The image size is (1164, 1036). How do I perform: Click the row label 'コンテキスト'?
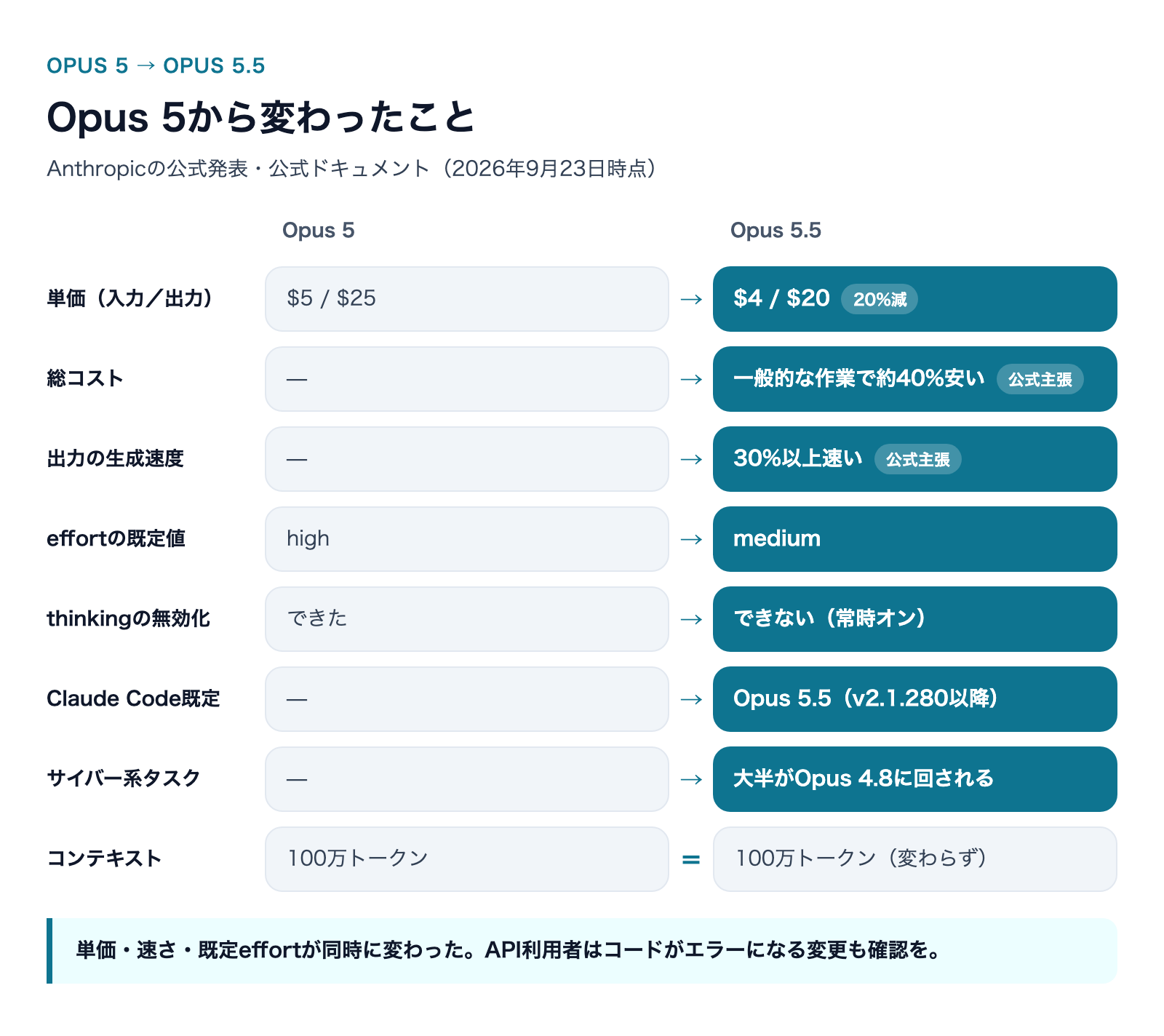[x=104, y=858]
